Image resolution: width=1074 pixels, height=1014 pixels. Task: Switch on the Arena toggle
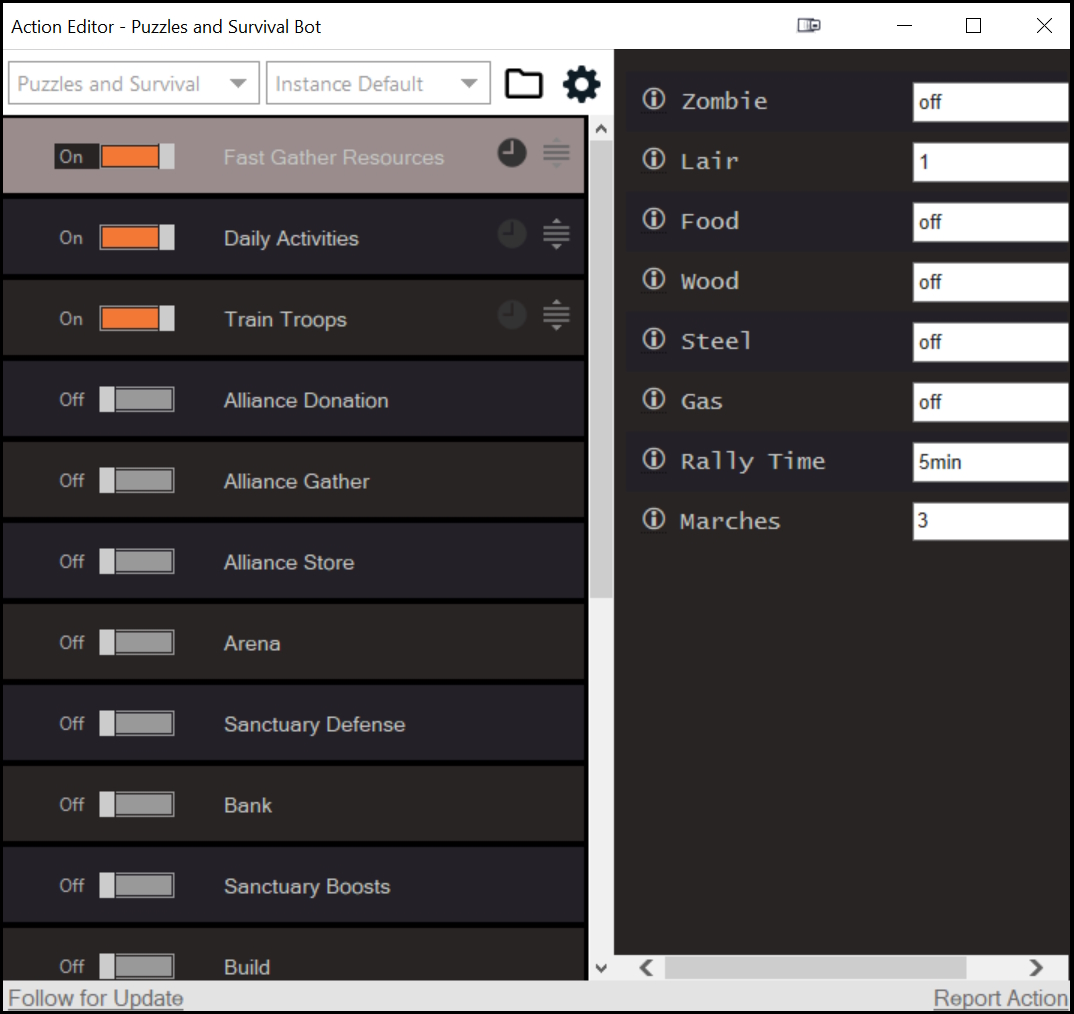pyautogui.click(x=137, y=643)
